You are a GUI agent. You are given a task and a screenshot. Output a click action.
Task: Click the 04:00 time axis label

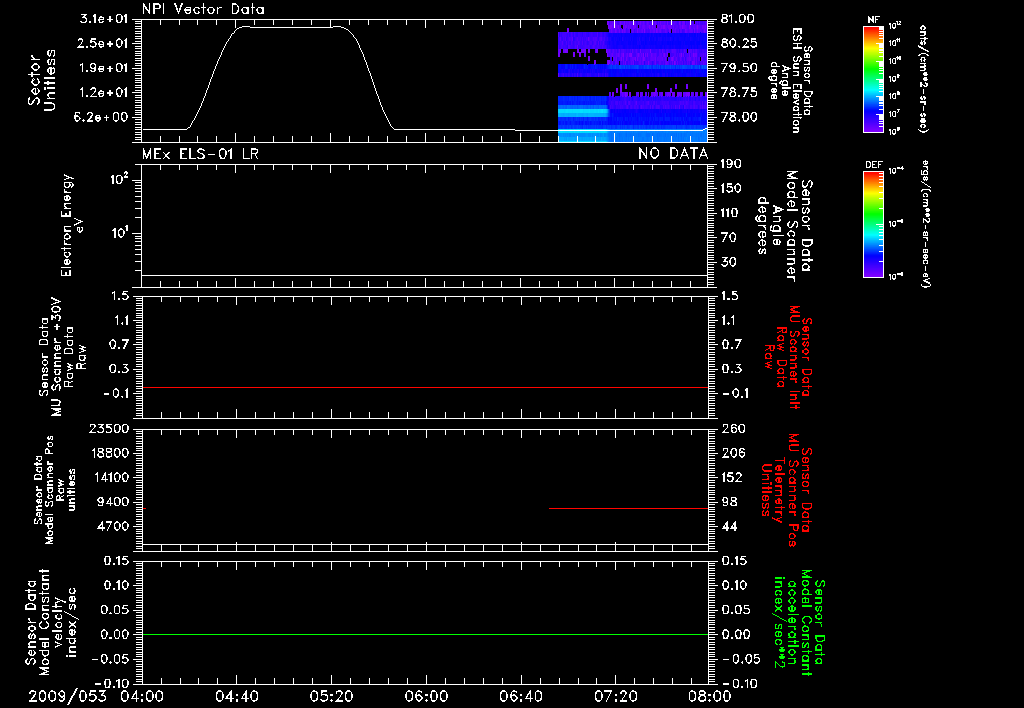coord(142,696)
